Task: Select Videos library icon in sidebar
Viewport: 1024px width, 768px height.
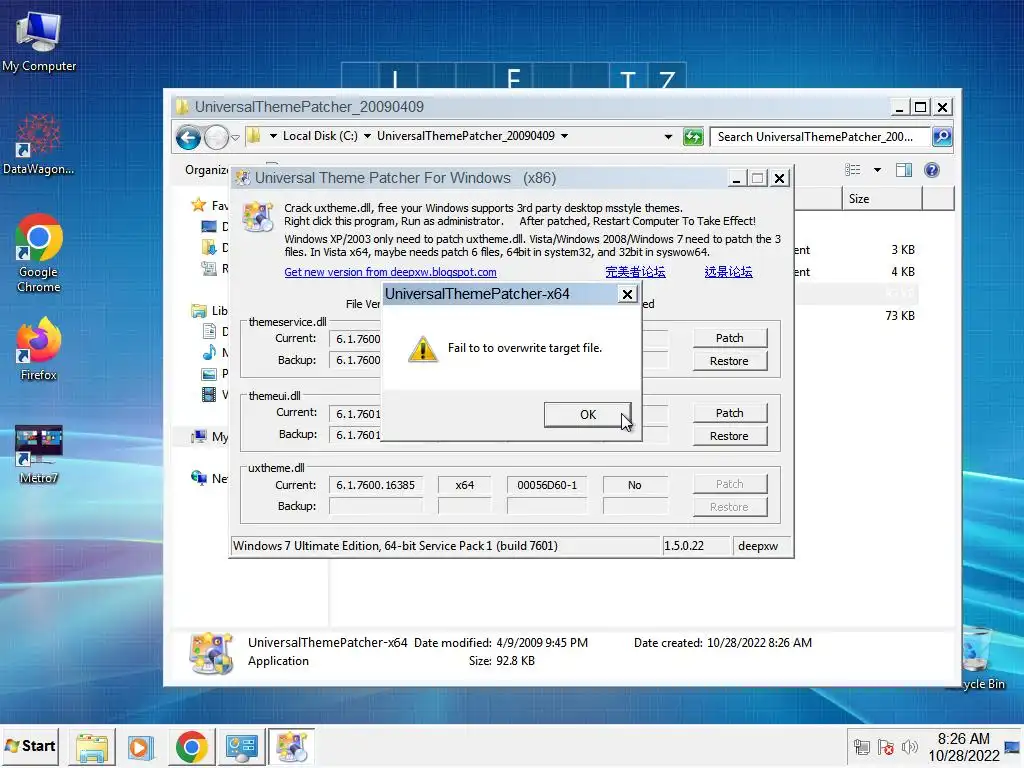Action: click(x=209, y=394)
